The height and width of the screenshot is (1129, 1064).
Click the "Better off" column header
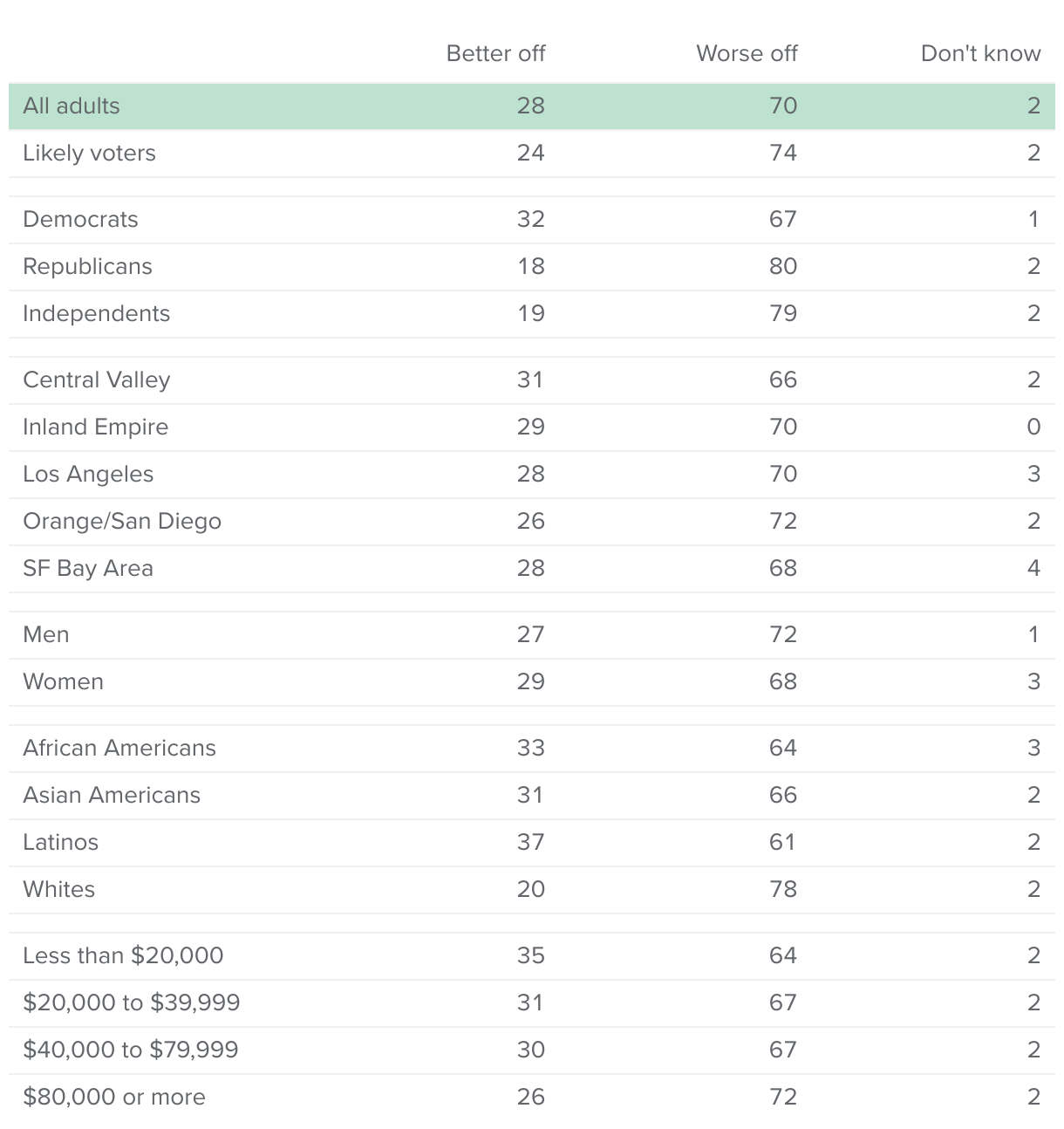495,53
